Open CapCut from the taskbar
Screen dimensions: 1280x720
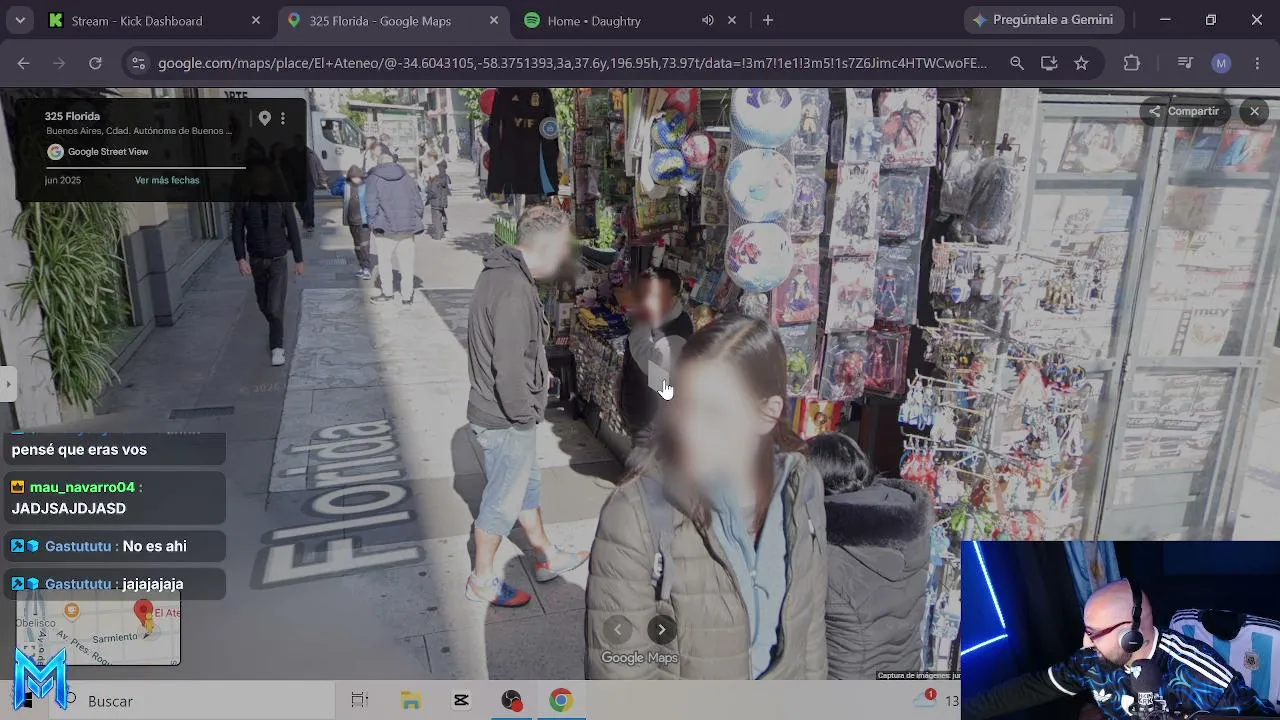pyautogui.click(x=461, y=701)
